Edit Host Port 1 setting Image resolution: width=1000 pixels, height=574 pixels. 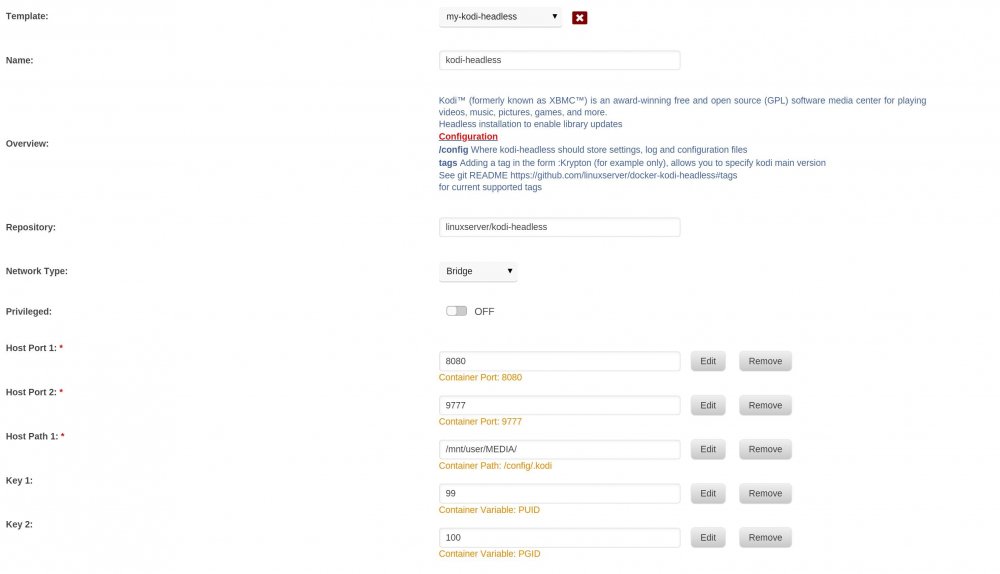click(x=708, y=361)
